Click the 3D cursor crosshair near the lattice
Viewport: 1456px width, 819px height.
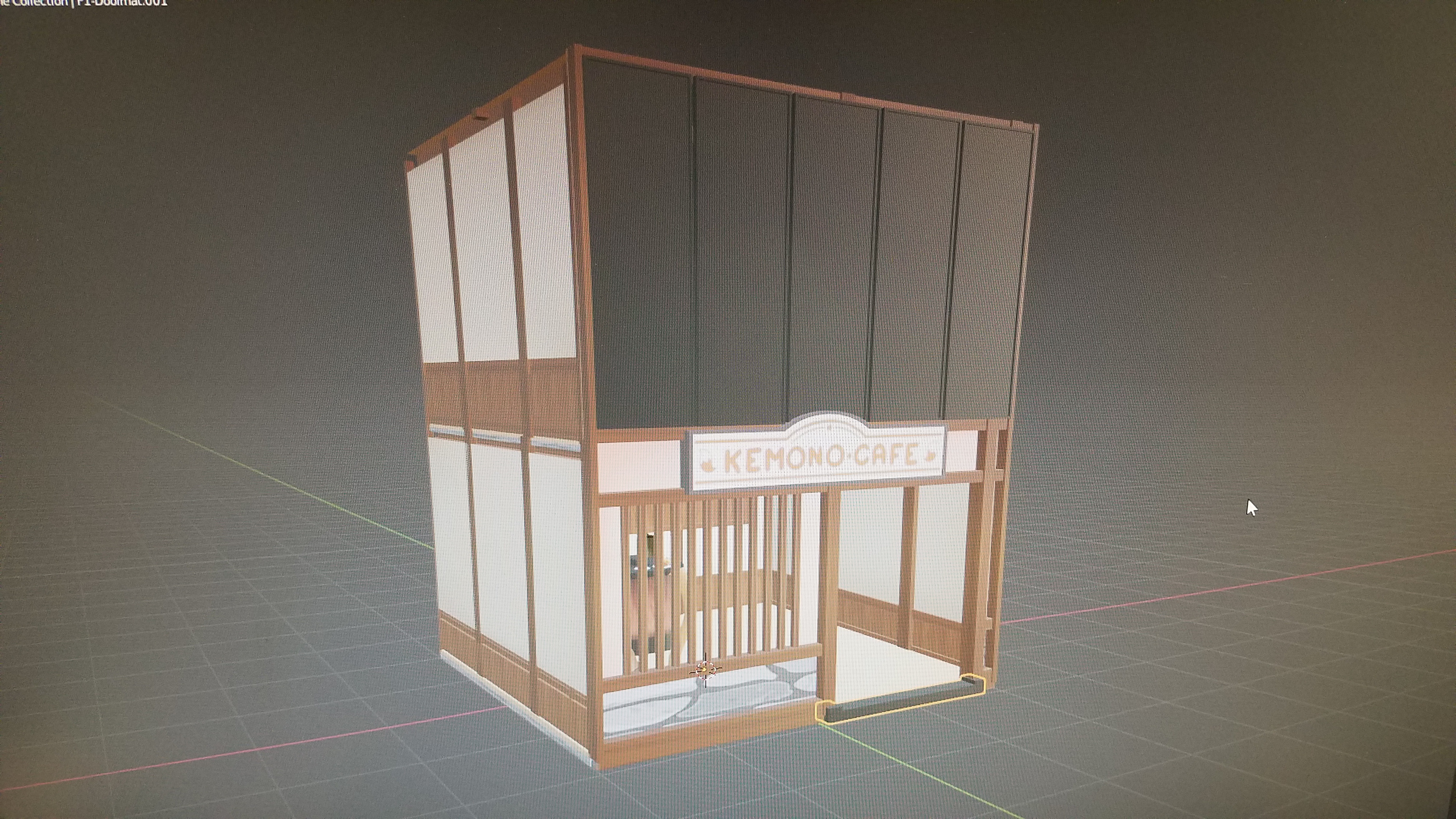point(705,670)
